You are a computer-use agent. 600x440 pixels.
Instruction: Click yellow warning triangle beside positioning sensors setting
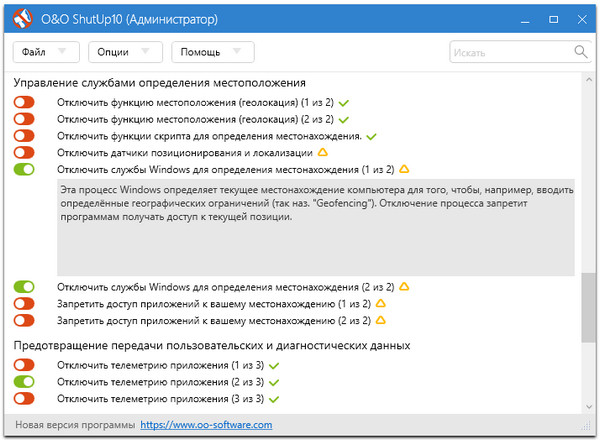pyautogui.click(x=322, y=153)
